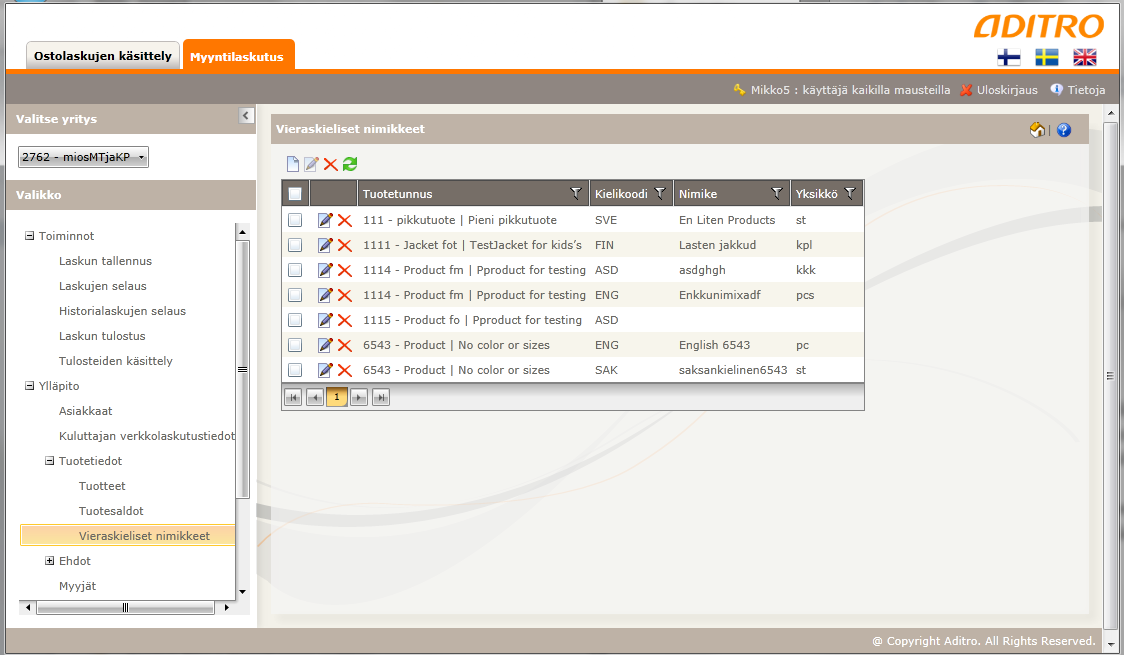
Task: Collapse the Toiminnot tree node
Action: pos(29,236)
